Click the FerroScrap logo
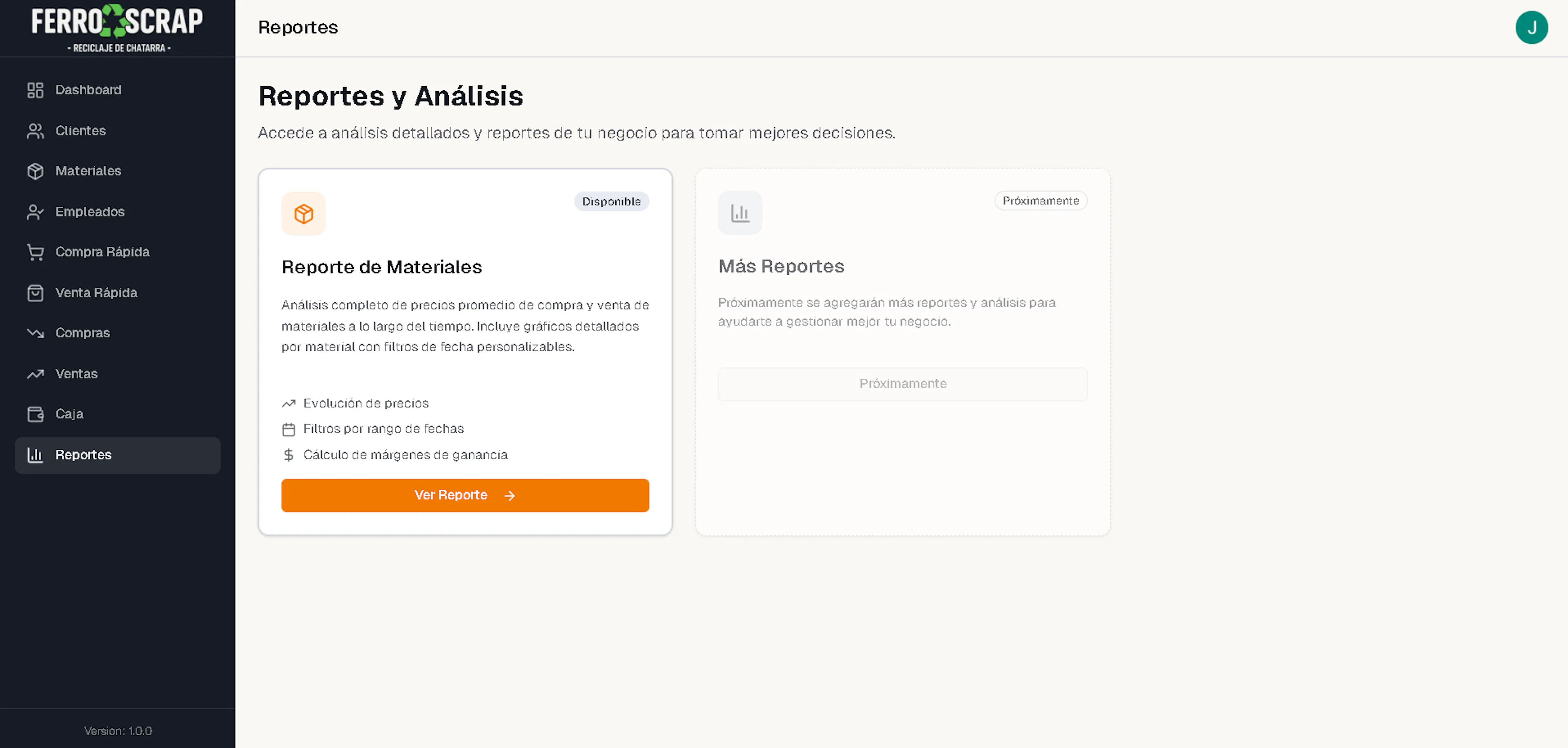Image resolution: width=1568 pixels, height=748 pixels. coord(118,28)
